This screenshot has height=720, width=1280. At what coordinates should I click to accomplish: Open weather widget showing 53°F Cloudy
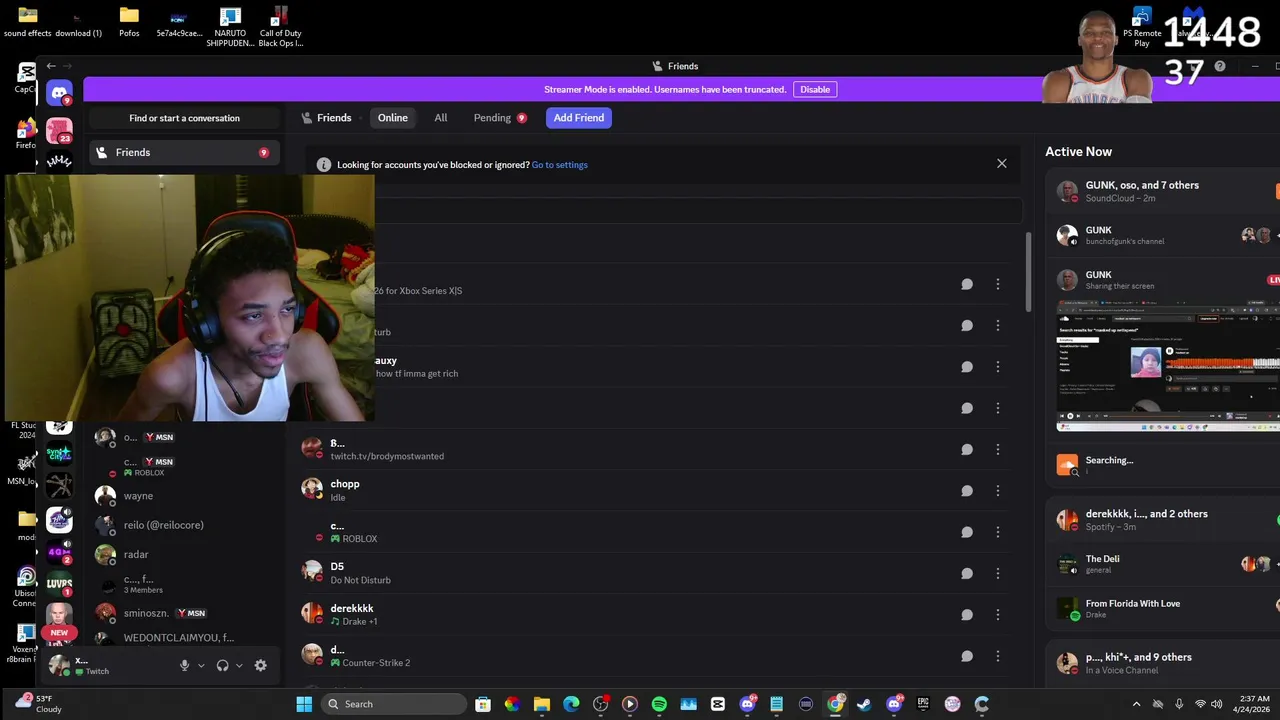pyautogui.click(x=38, y=704)
